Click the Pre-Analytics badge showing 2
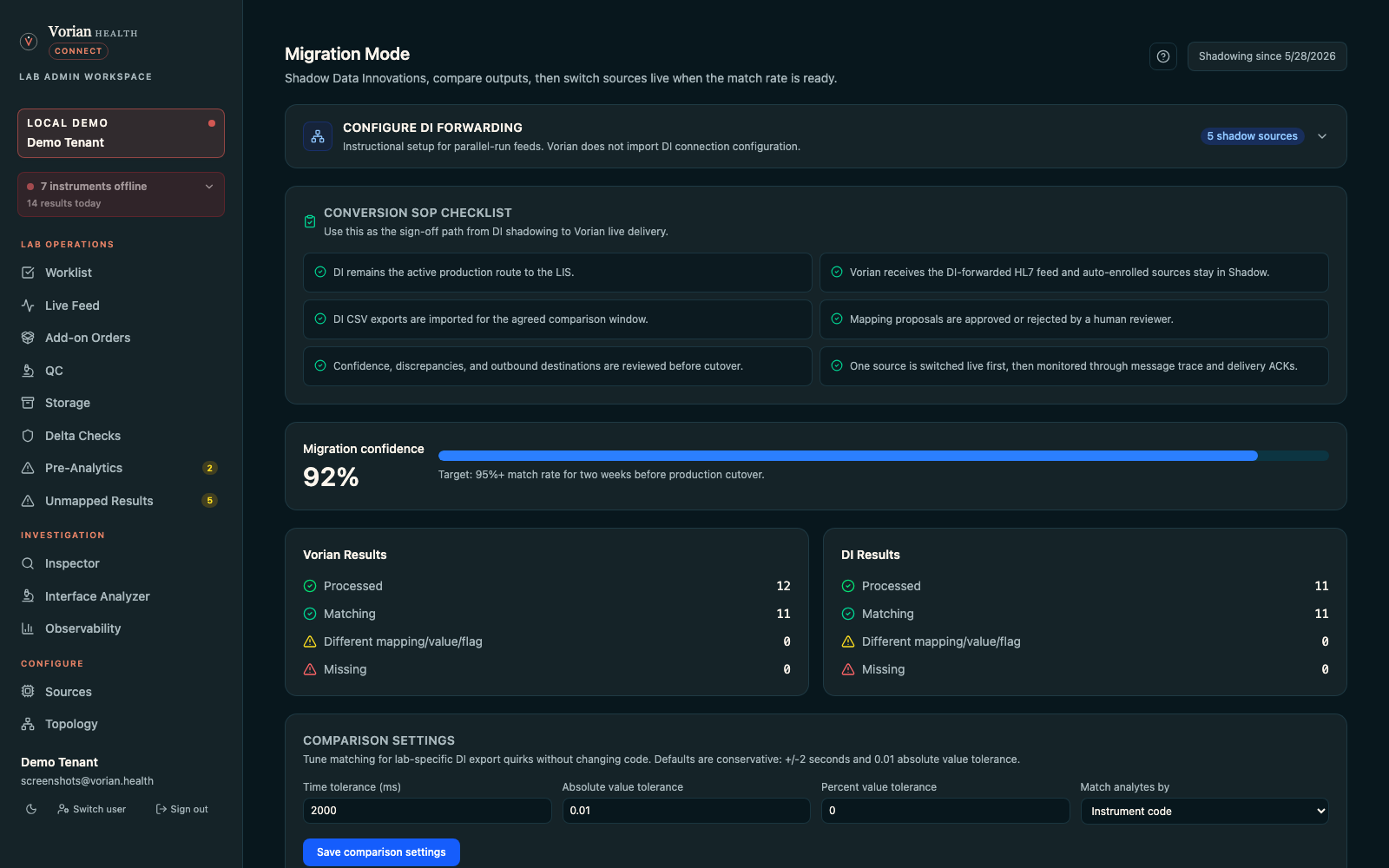 click(x=209, y=468)
